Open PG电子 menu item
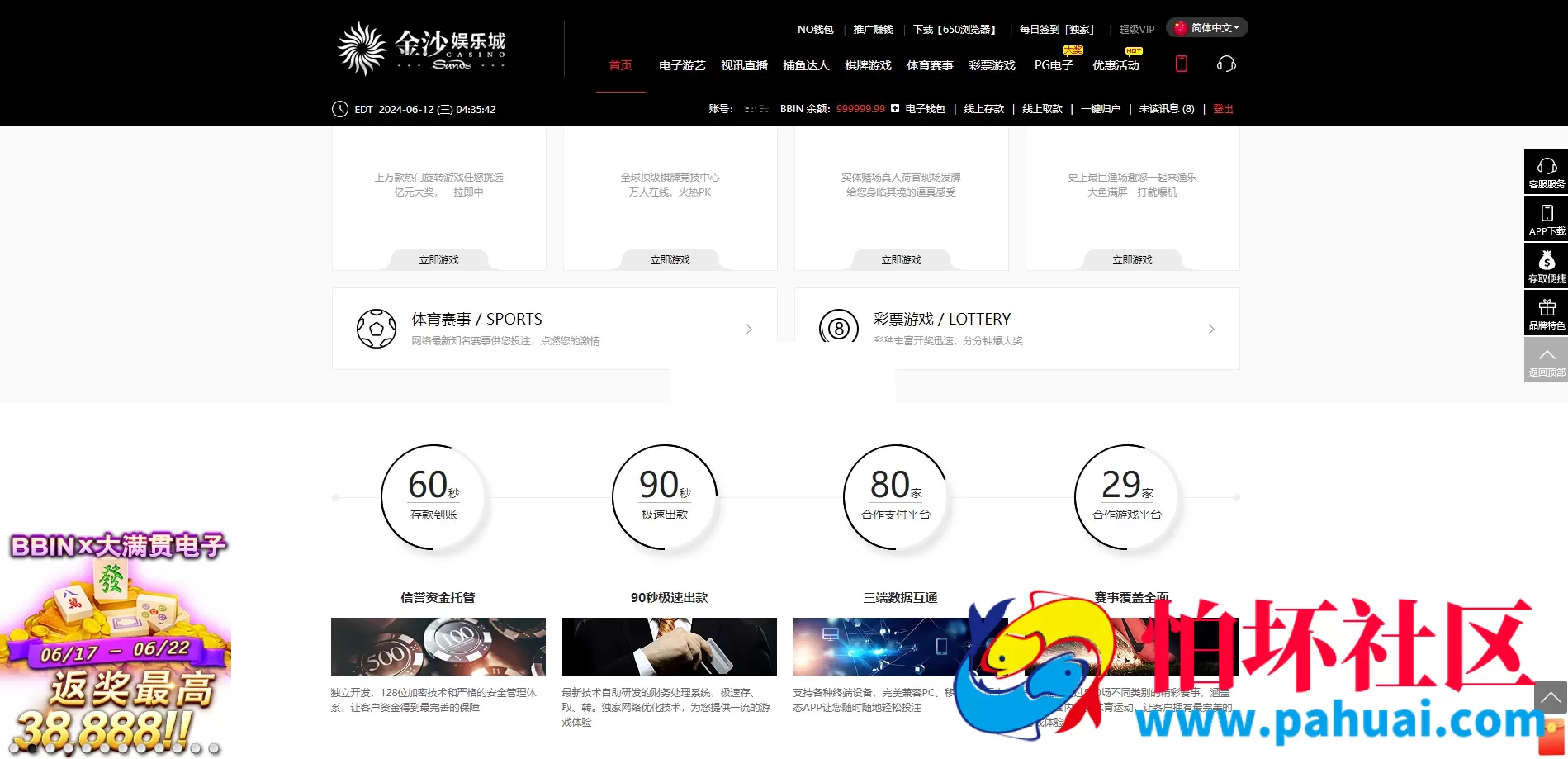This screenshot has width=1568, height=759. click(1054, 65)
